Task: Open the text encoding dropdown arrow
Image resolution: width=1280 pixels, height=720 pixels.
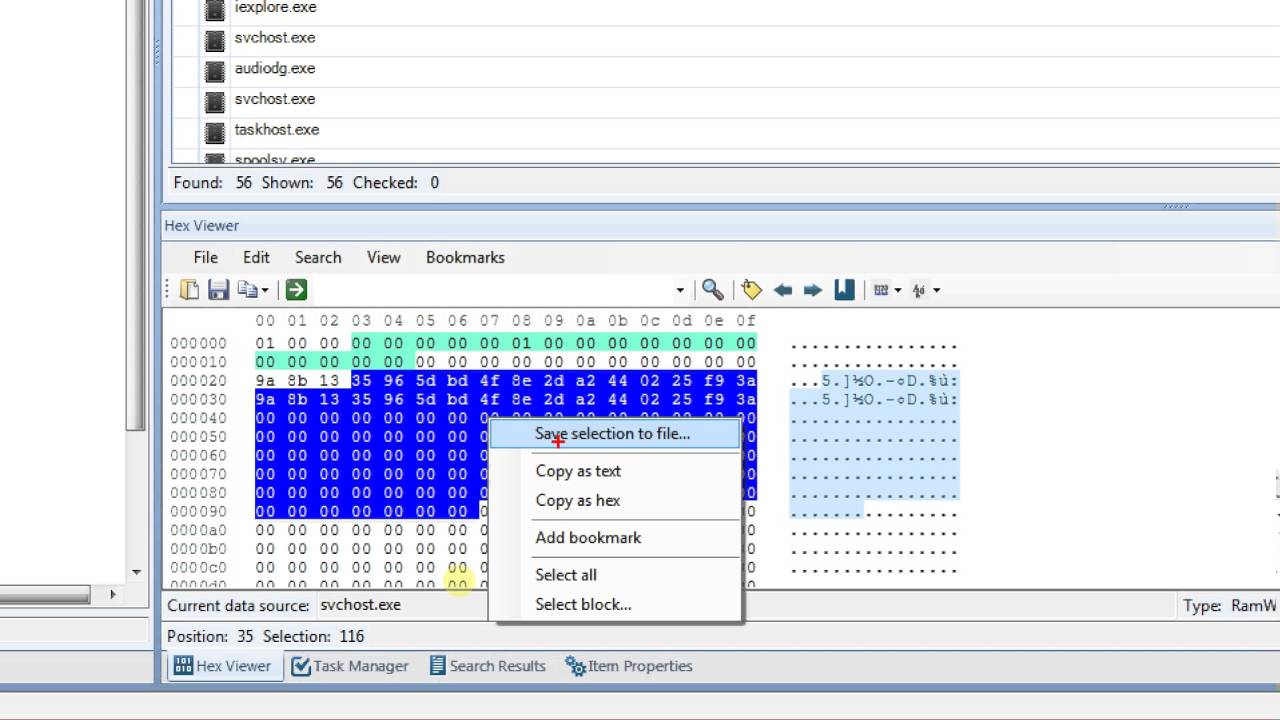Action: tap(936, 291)
